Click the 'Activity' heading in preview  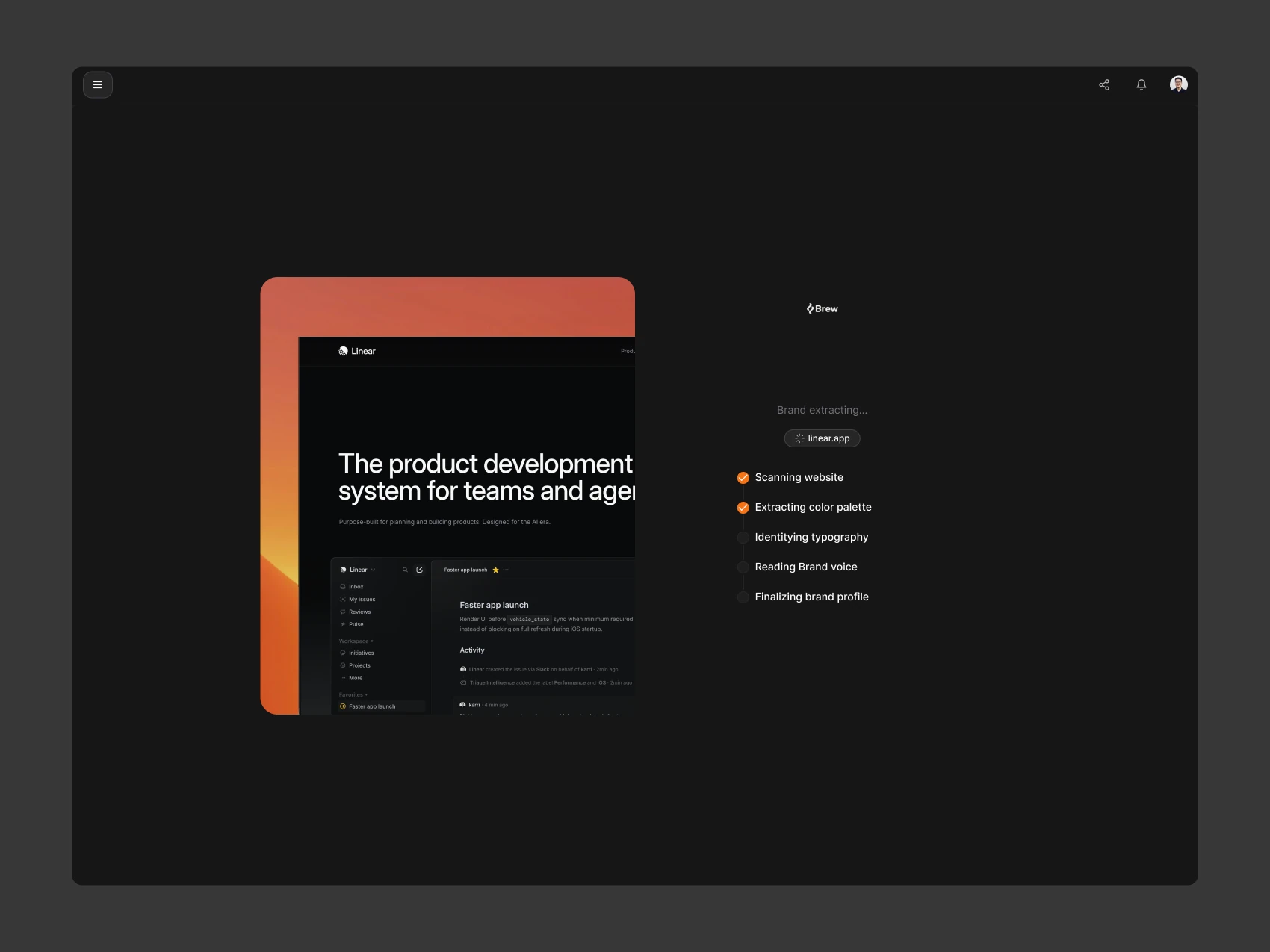pos(472,650)
